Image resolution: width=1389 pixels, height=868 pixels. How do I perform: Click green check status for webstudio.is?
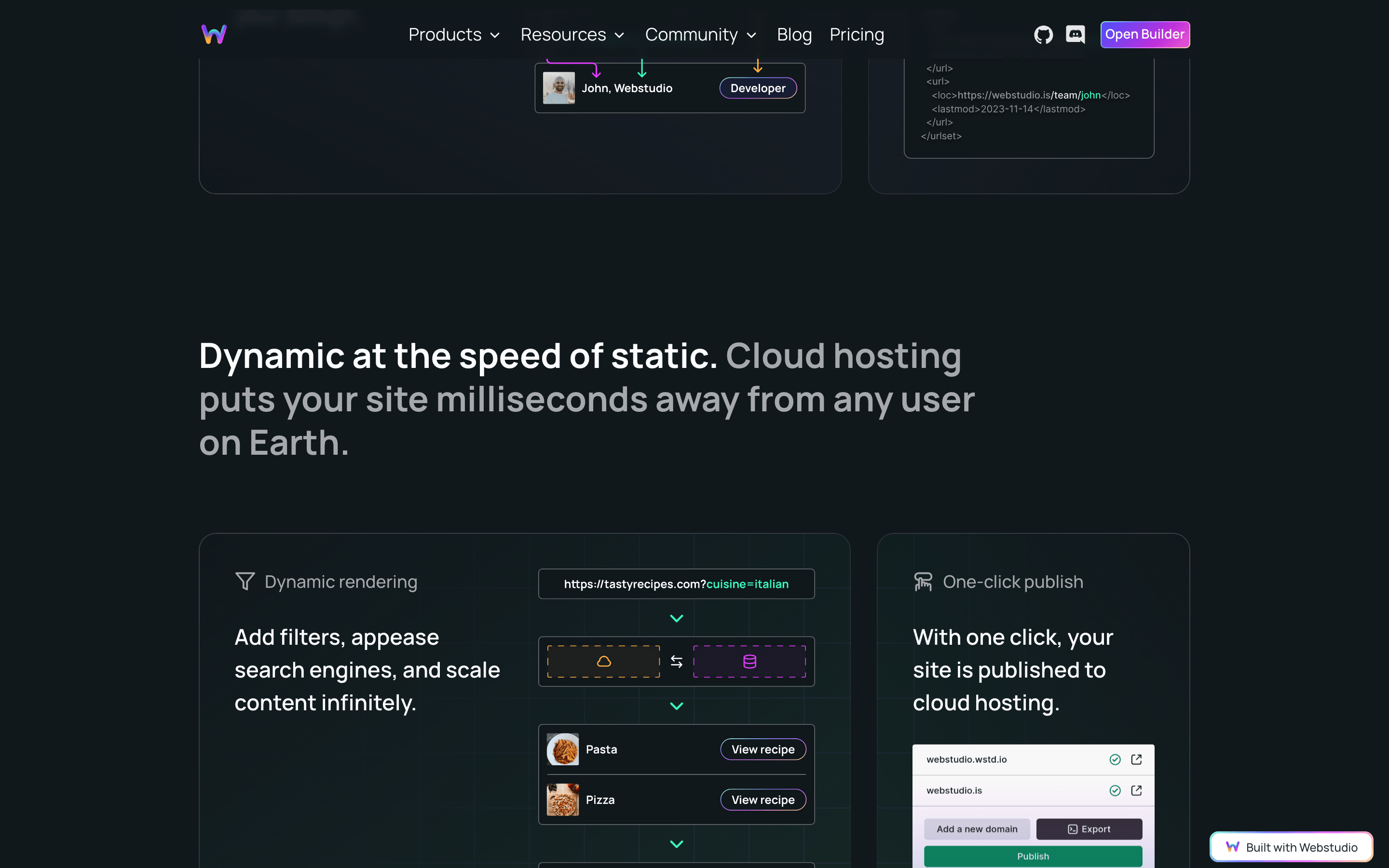(1115, 790)
